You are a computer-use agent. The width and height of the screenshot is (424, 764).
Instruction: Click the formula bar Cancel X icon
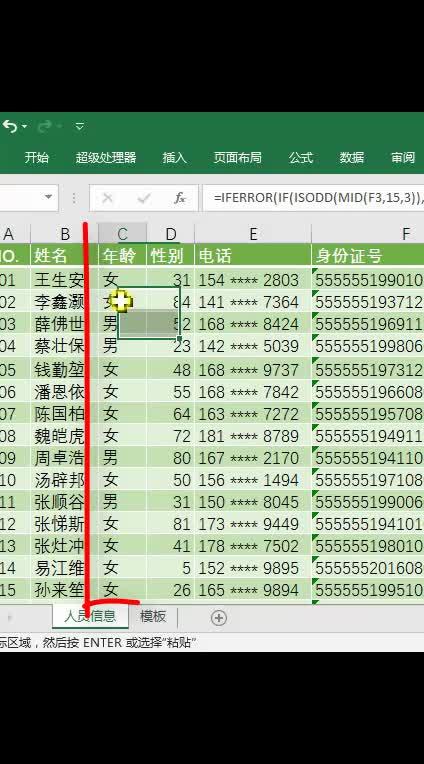pos(107,198)
